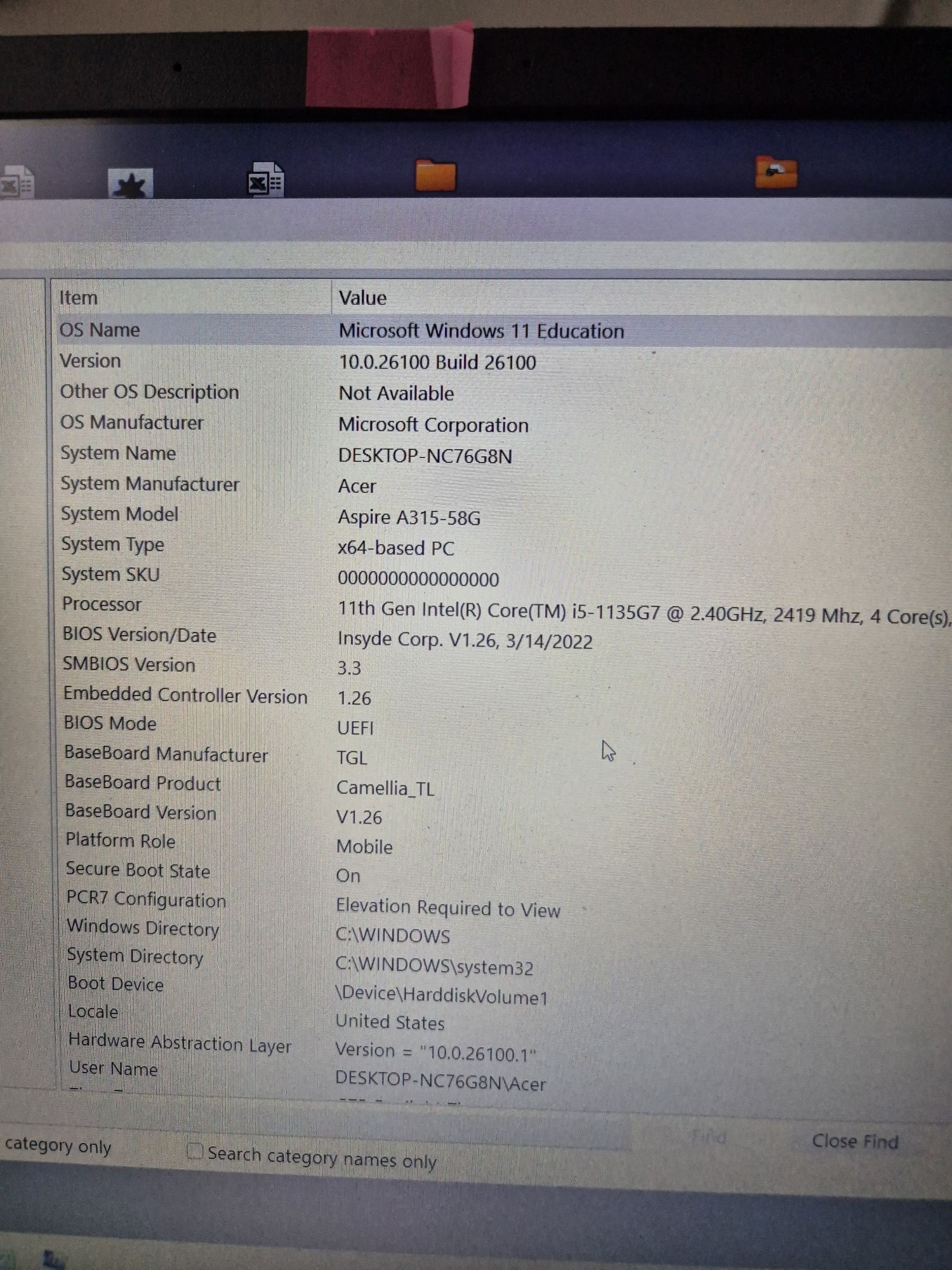
Task: Click the Locale value United States
Action: pyautogui.click(x=390, y=1022)
